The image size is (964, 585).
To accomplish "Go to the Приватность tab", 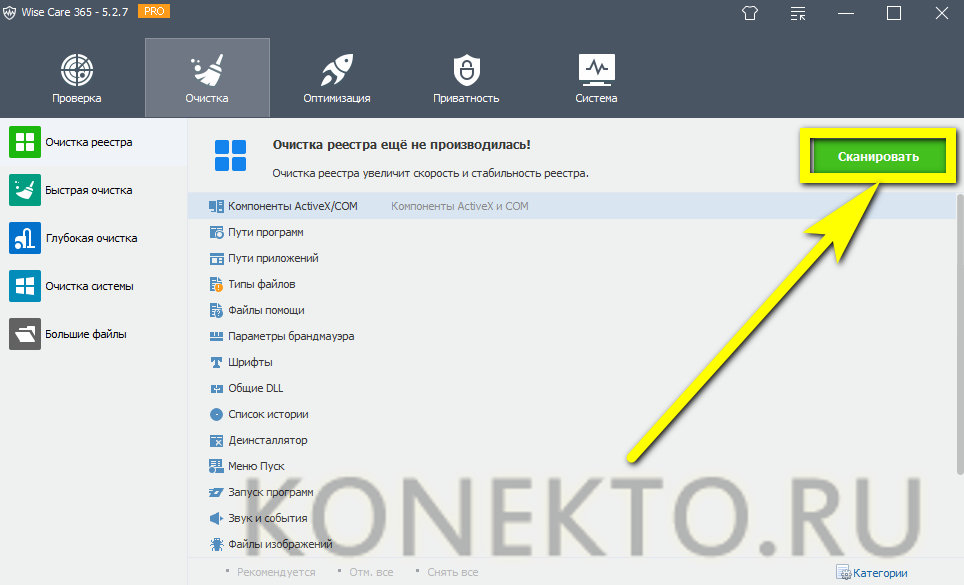I will pos(466,78).
